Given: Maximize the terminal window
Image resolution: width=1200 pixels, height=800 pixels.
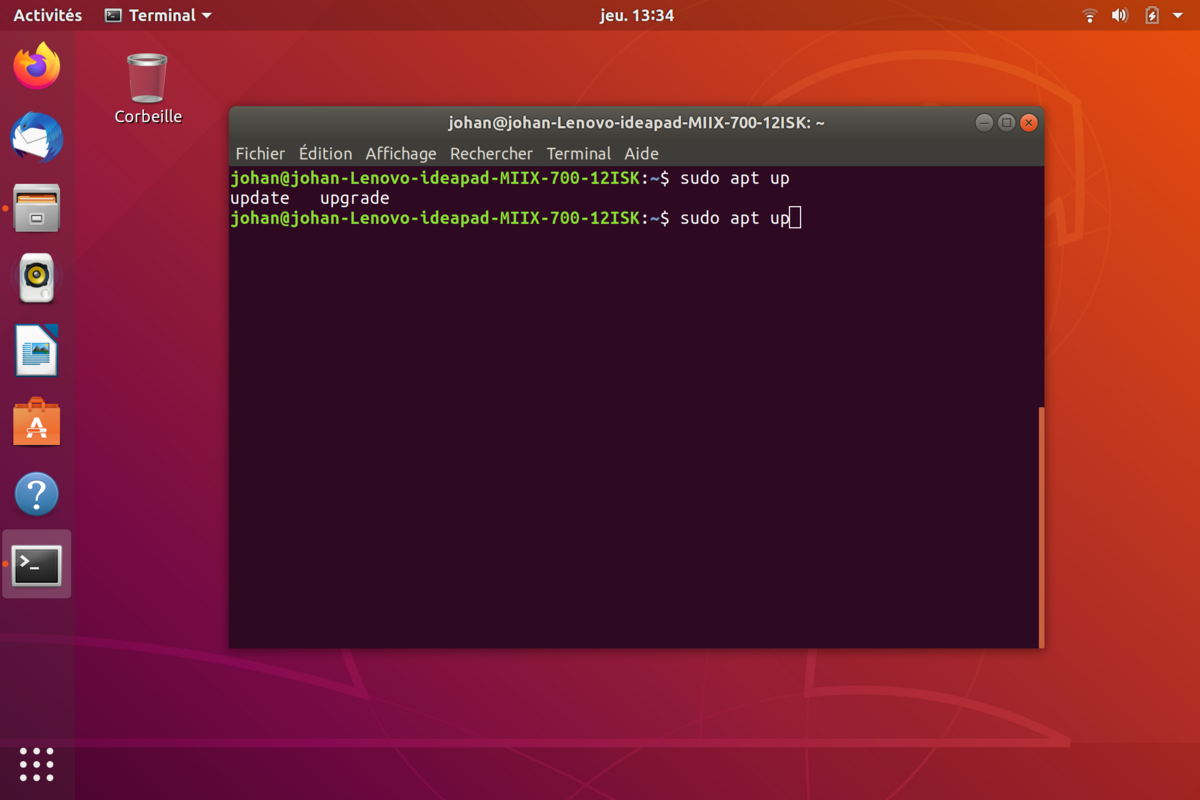Looking at the screenshot, I should coord(1006,123).
